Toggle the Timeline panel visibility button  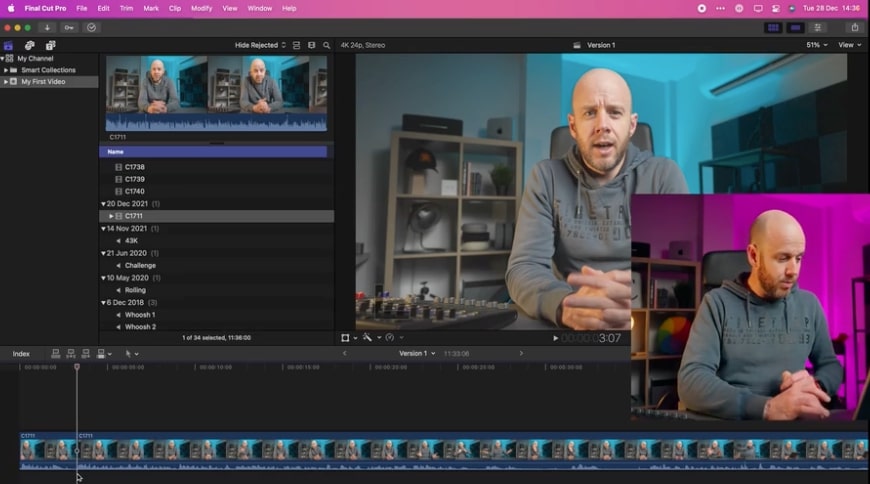coord(796,27)
